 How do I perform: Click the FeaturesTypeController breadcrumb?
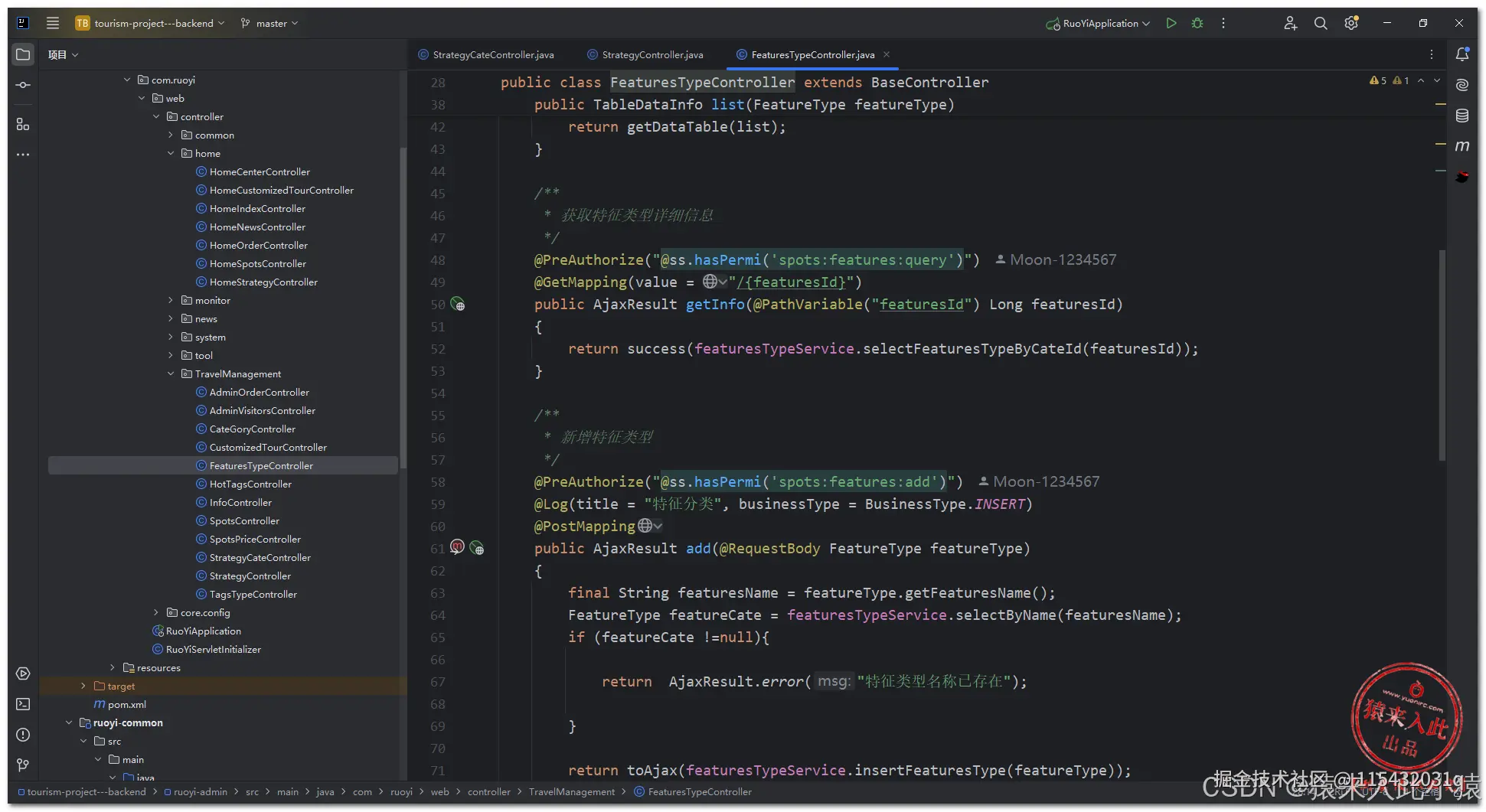coord(693,791)
